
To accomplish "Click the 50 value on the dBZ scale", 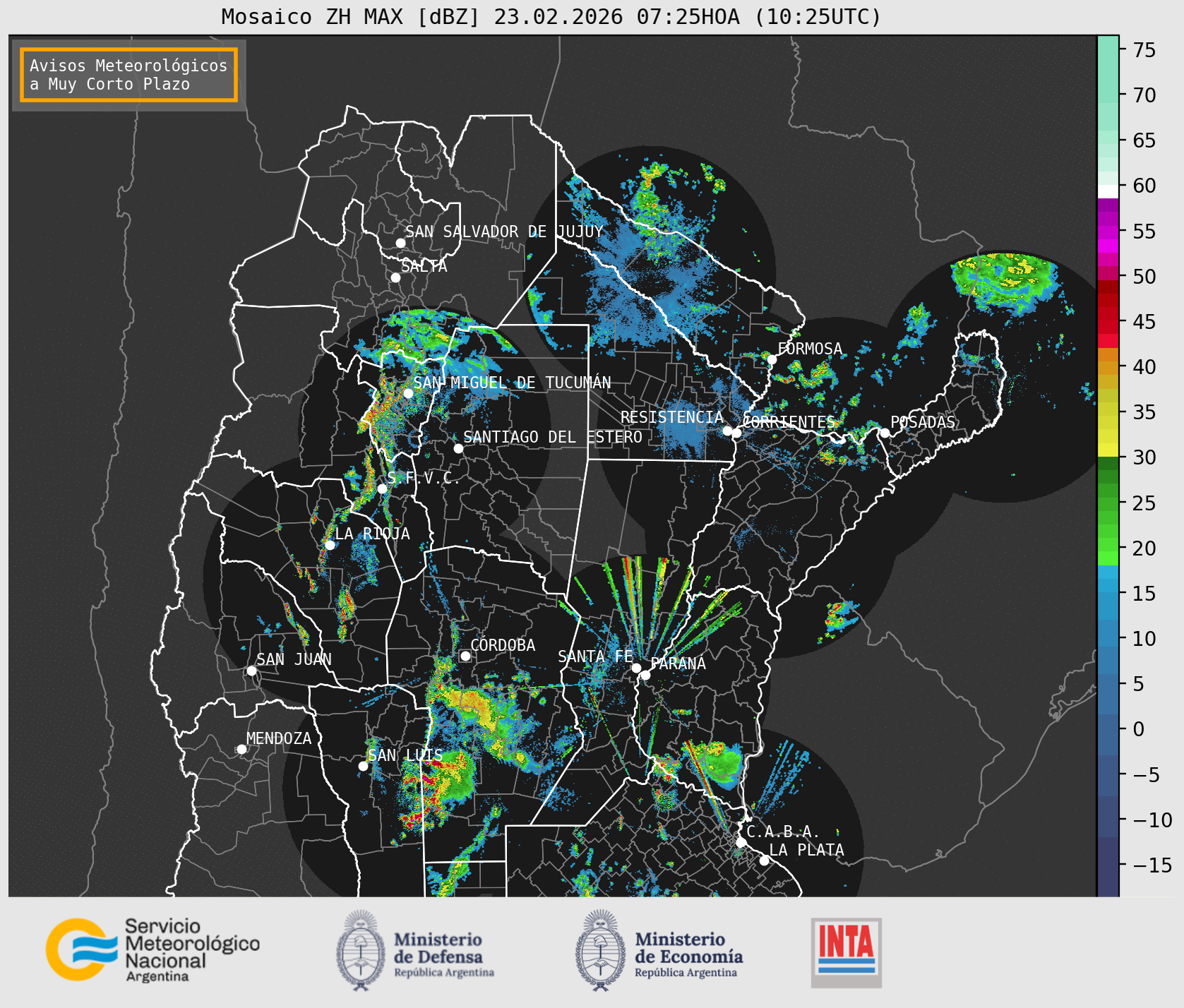I will pyautogui.click(x=1144, y=277).
